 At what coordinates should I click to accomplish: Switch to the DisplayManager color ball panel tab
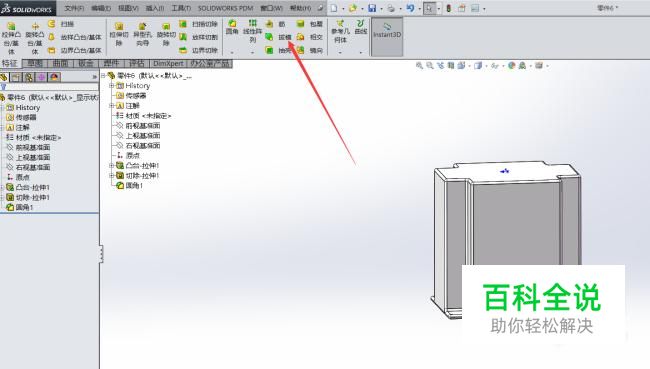[54, 77]
